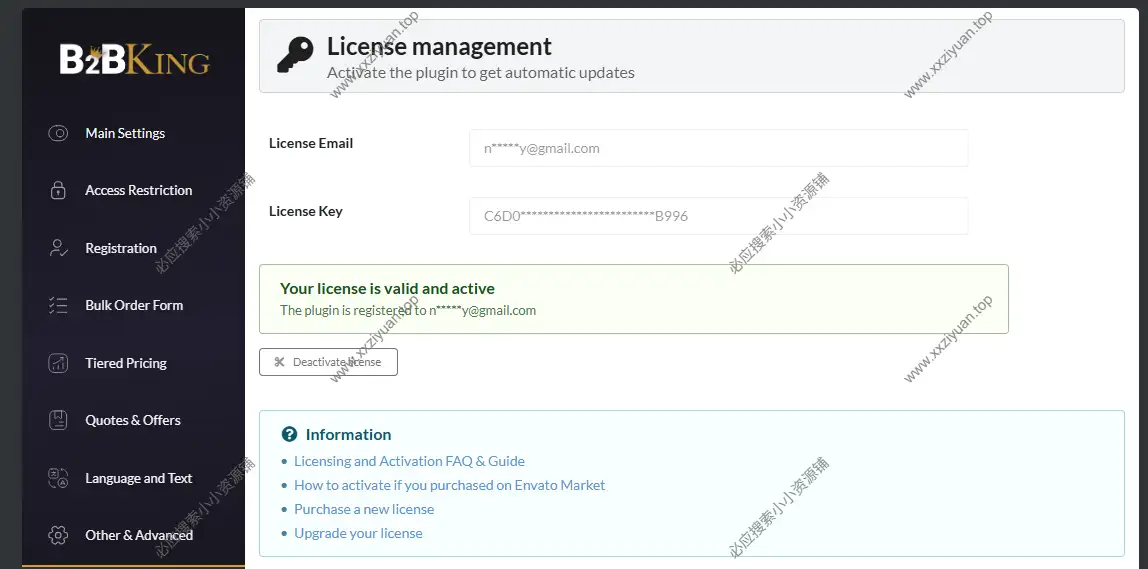Screen dimensions: 1148x569
Task: Select Tiered Pricing in the sidebar
Action: 126,363
